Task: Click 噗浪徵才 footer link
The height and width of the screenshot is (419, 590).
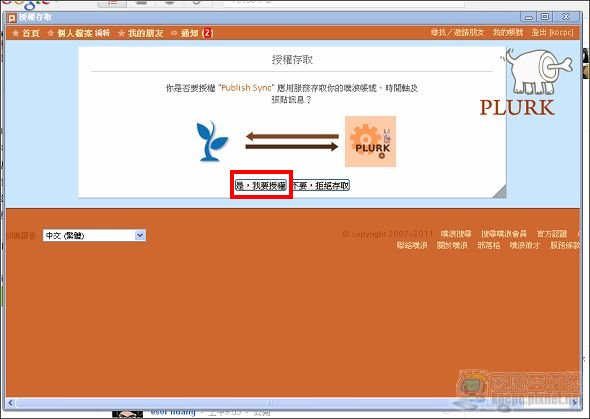Action: click(525, 246)
